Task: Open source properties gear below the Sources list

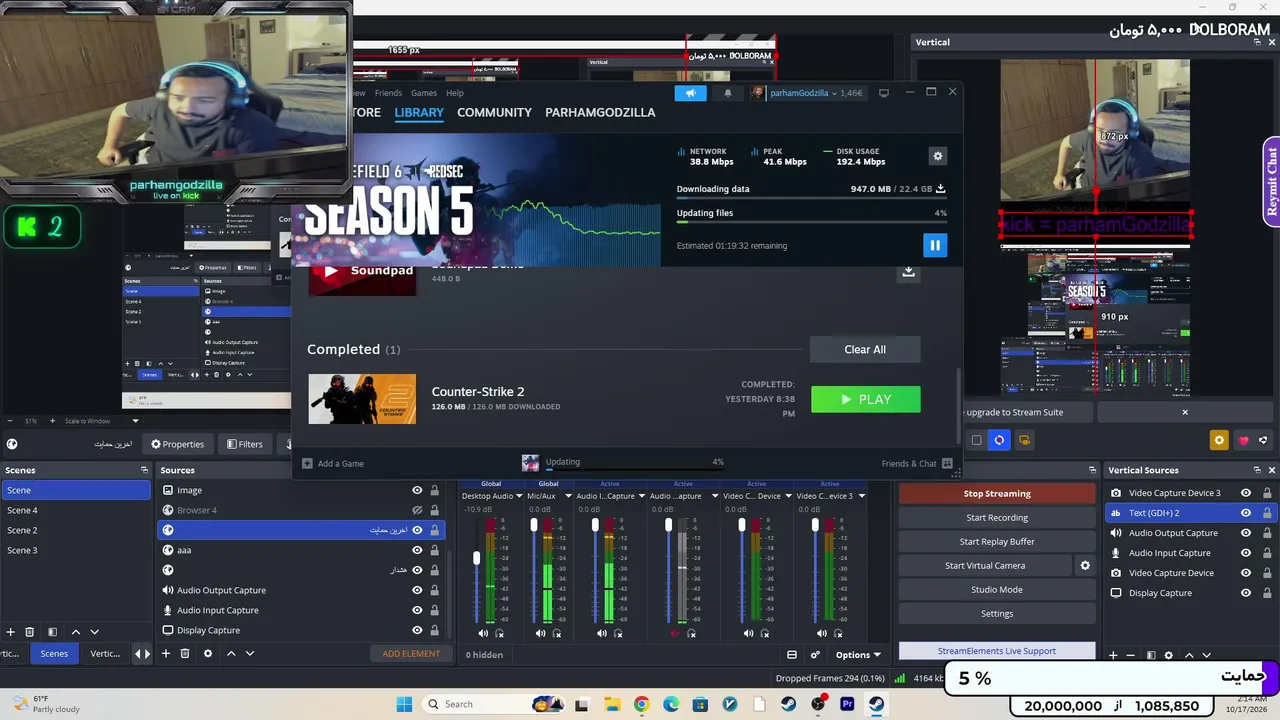Action: click(208, 654)
